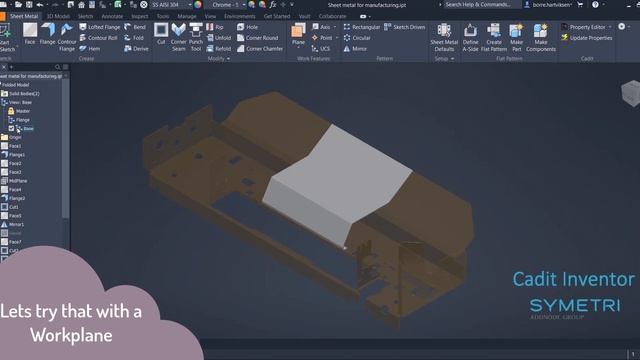
Task: Select the Flange tool
Action: coord(48,33)
